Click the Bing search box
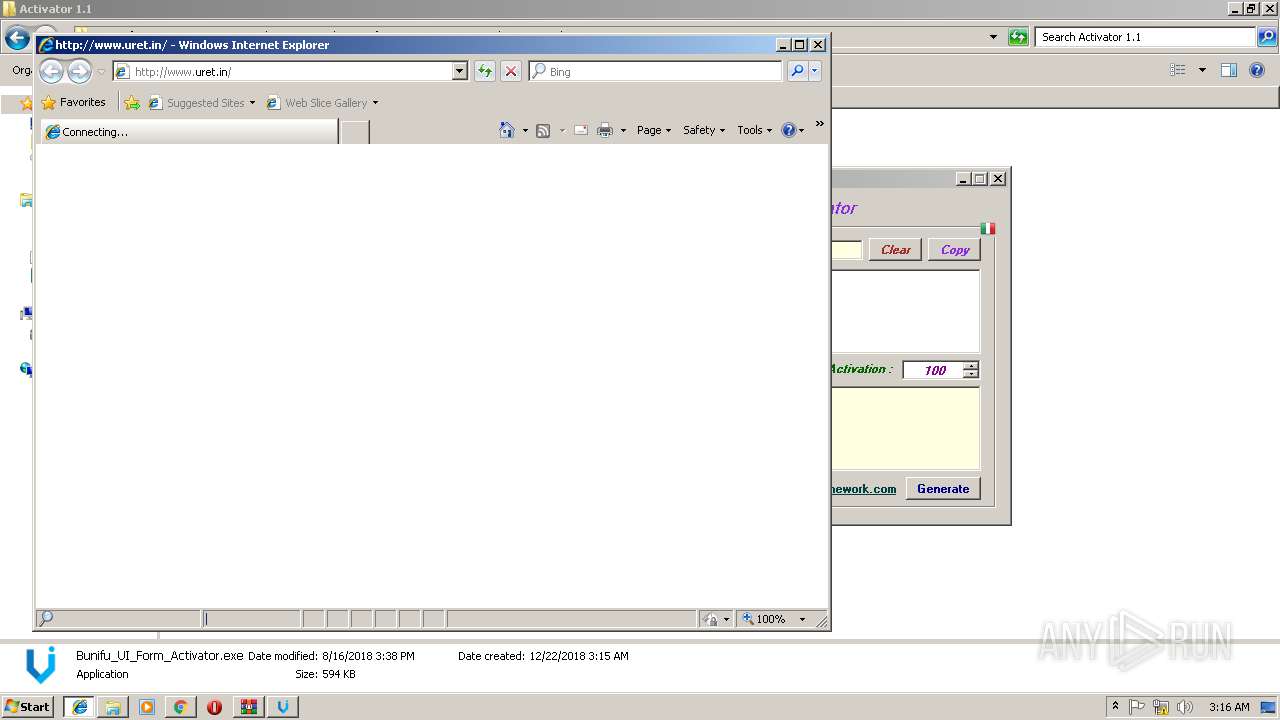The image size is (1280, 720). click(657, 72)
